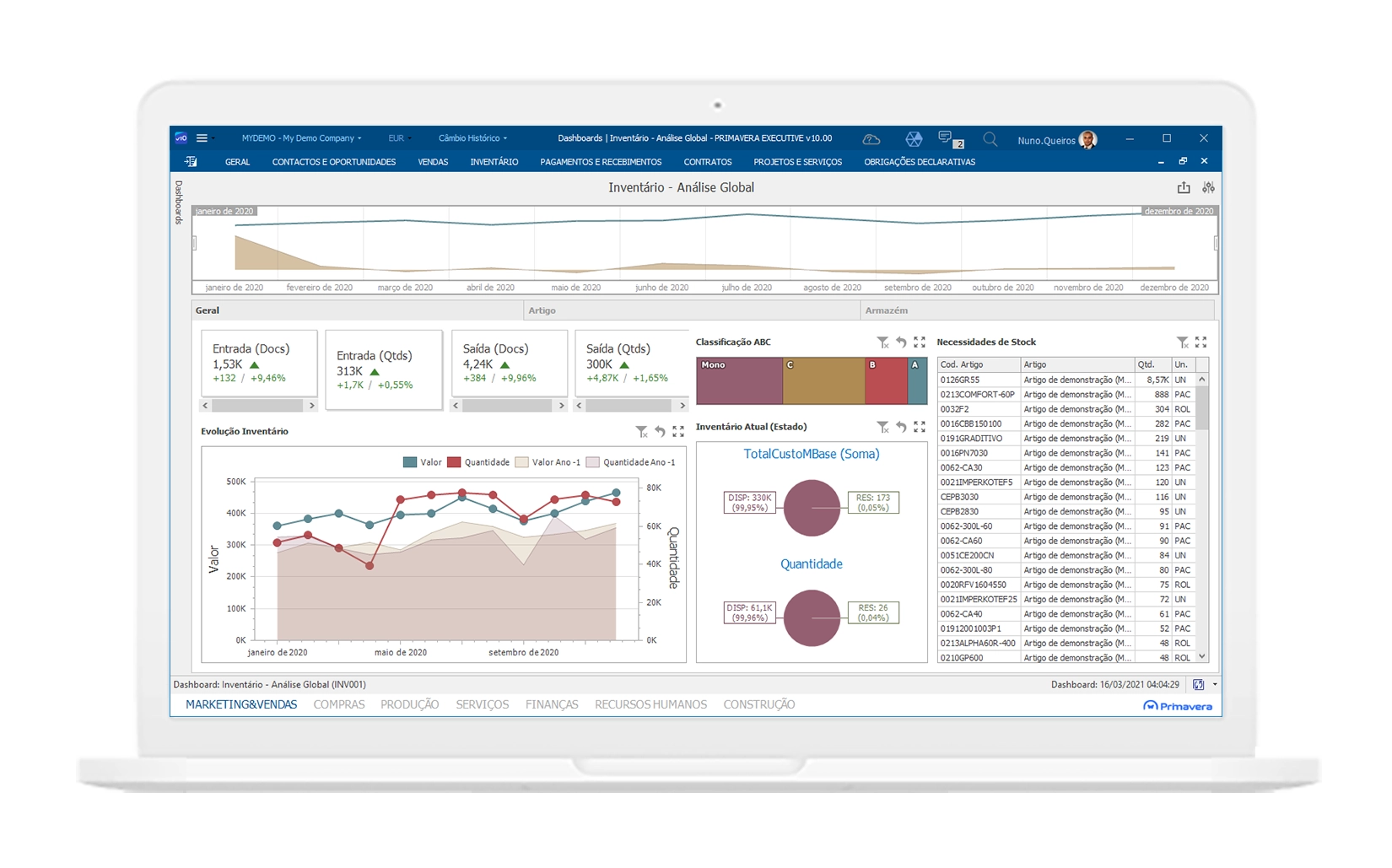Image resolution: width=1392 pixels, height=868 pixels.
Task: Click left scroll arrow under Entrada (Docs)
Action: tap(205, 406)
